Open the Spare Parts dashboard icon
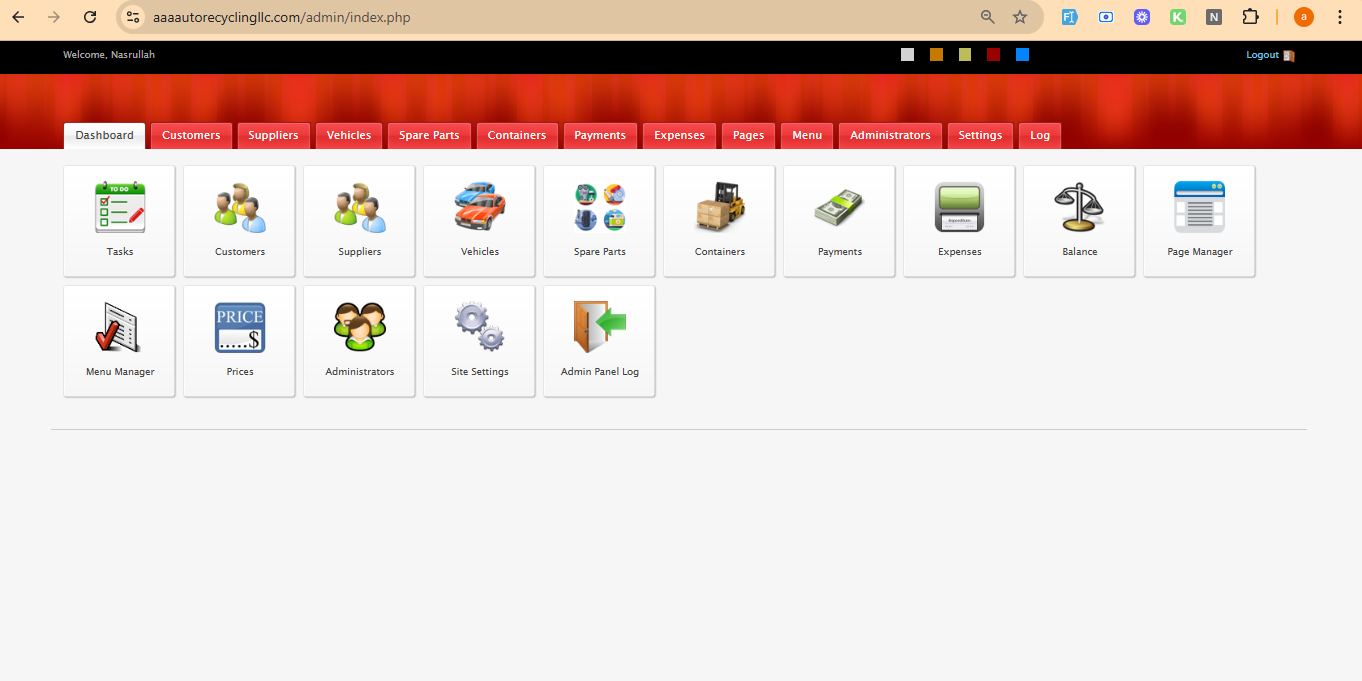Viewport: 1362px width, 681px height. [x=599, y=208]
